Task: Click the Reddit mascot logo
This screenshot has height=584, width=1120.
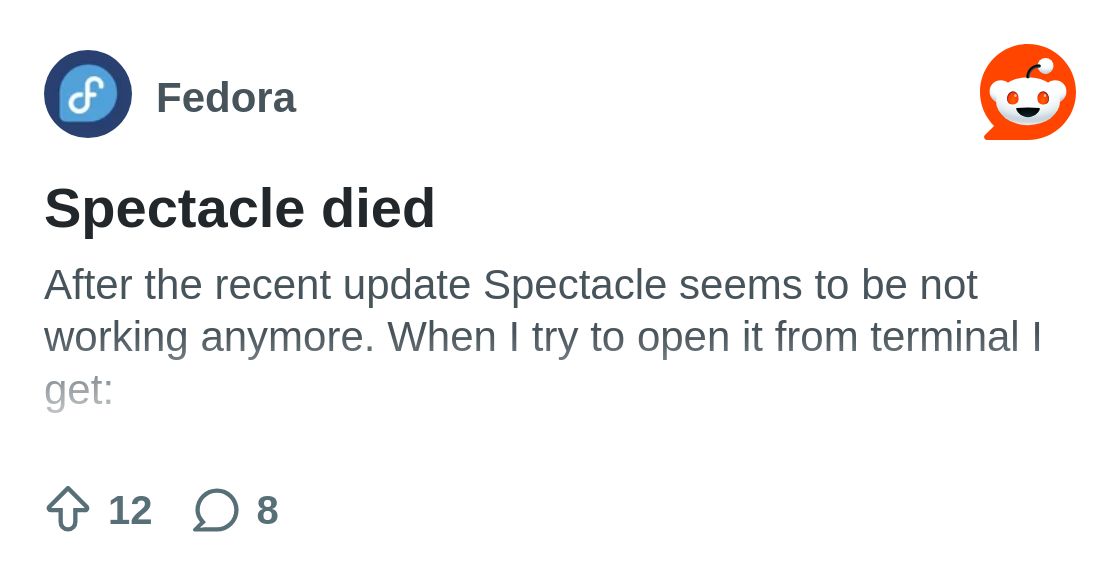Action: pos(1027,93)
